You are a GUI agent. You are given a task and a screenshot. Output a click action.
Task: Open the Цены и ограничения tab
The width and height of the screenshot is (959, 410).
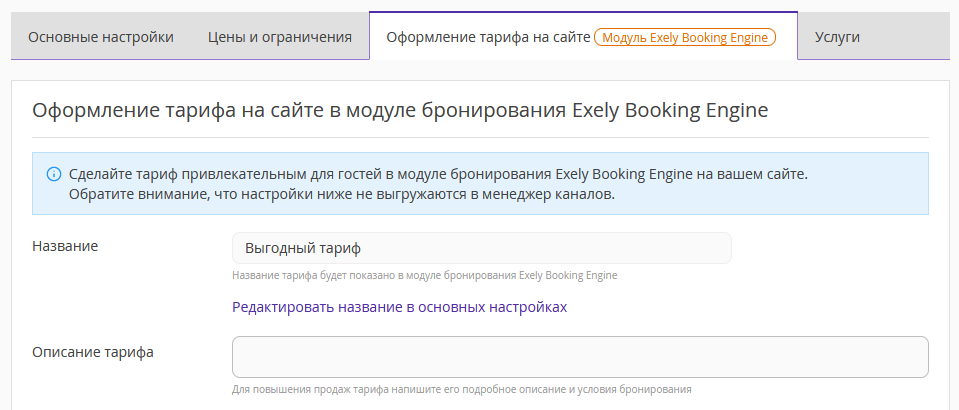tap(280, 37)
